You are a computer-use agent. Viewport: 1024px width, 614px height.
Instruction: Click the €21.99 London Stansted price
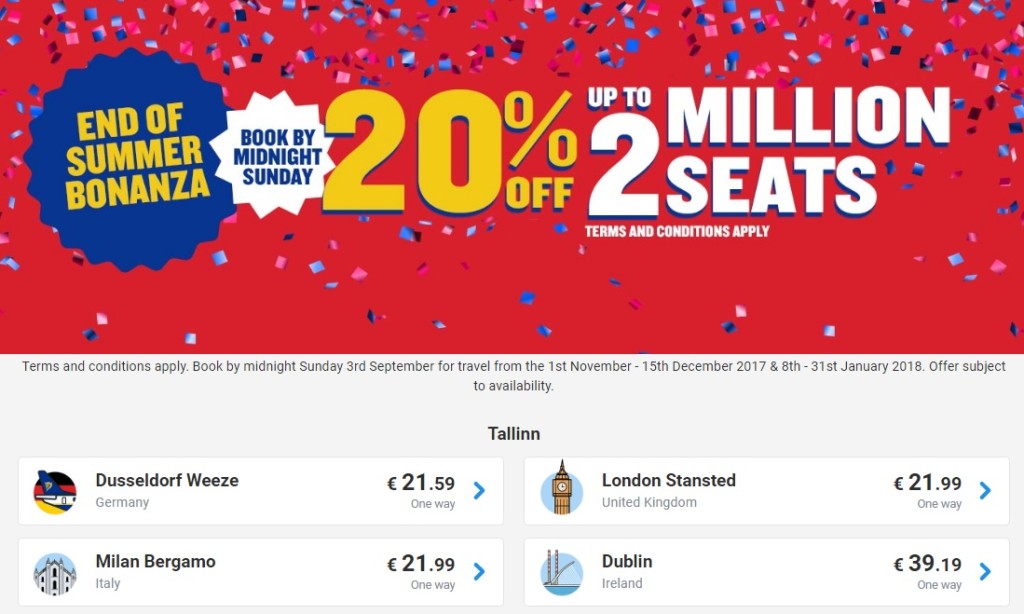tap(927, 484)
